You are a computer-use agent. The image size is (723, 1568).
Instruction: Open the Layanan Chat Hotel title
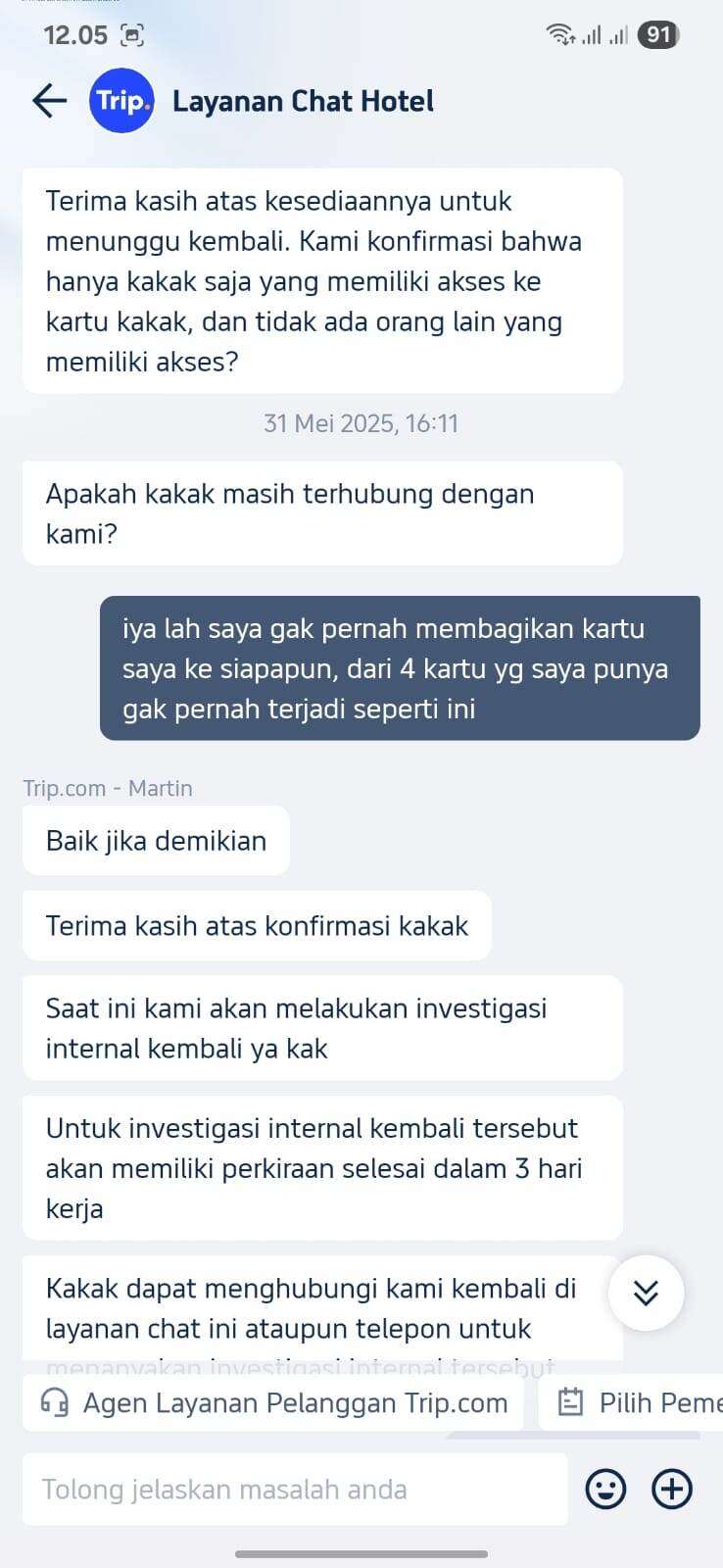pyautogui.click(x=303, y=101)
